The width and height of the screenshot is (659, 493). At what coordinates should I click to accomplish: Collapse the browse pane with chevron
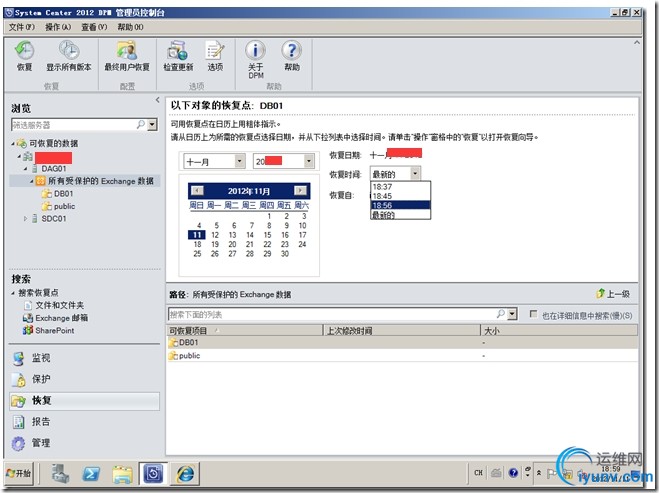(x=158, y=100)
